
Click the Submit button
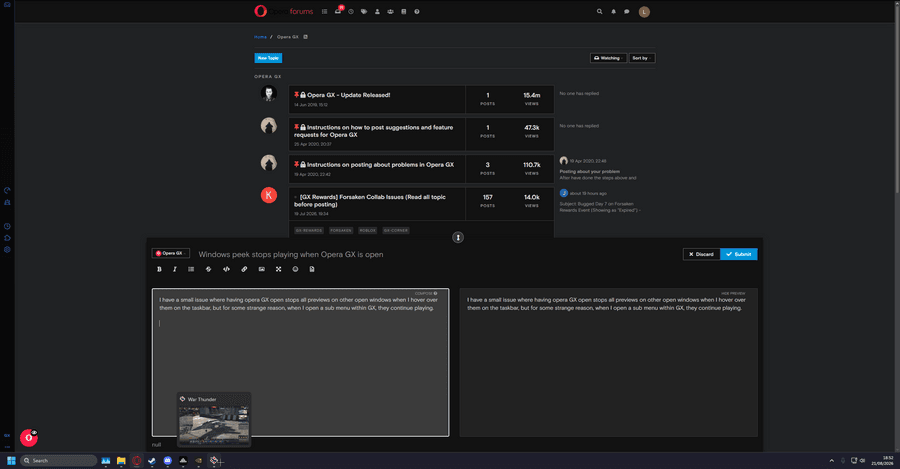(739, 254)
